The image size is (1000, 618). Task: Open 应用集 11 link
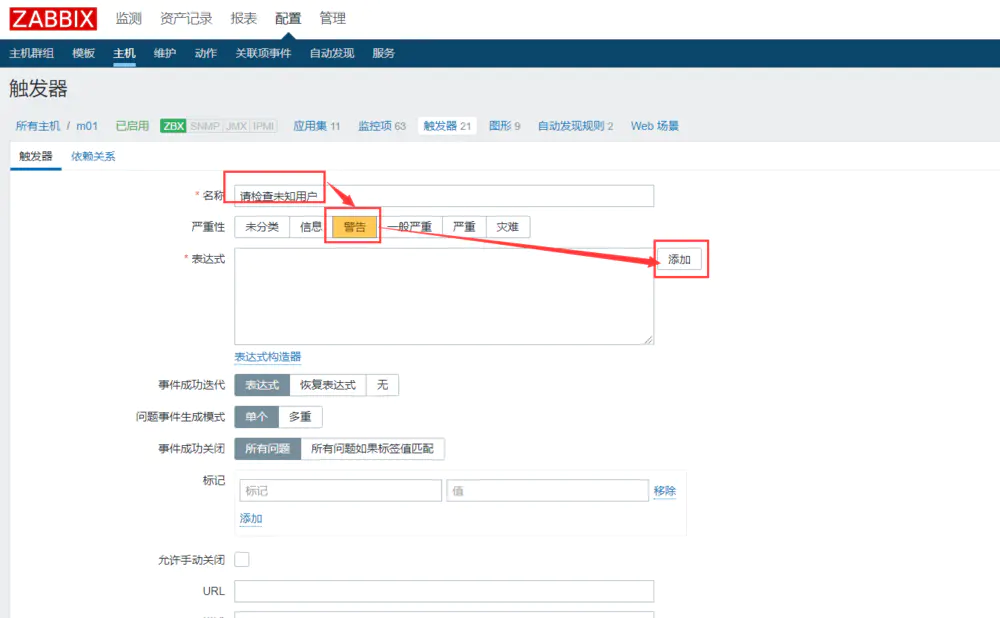316,126
